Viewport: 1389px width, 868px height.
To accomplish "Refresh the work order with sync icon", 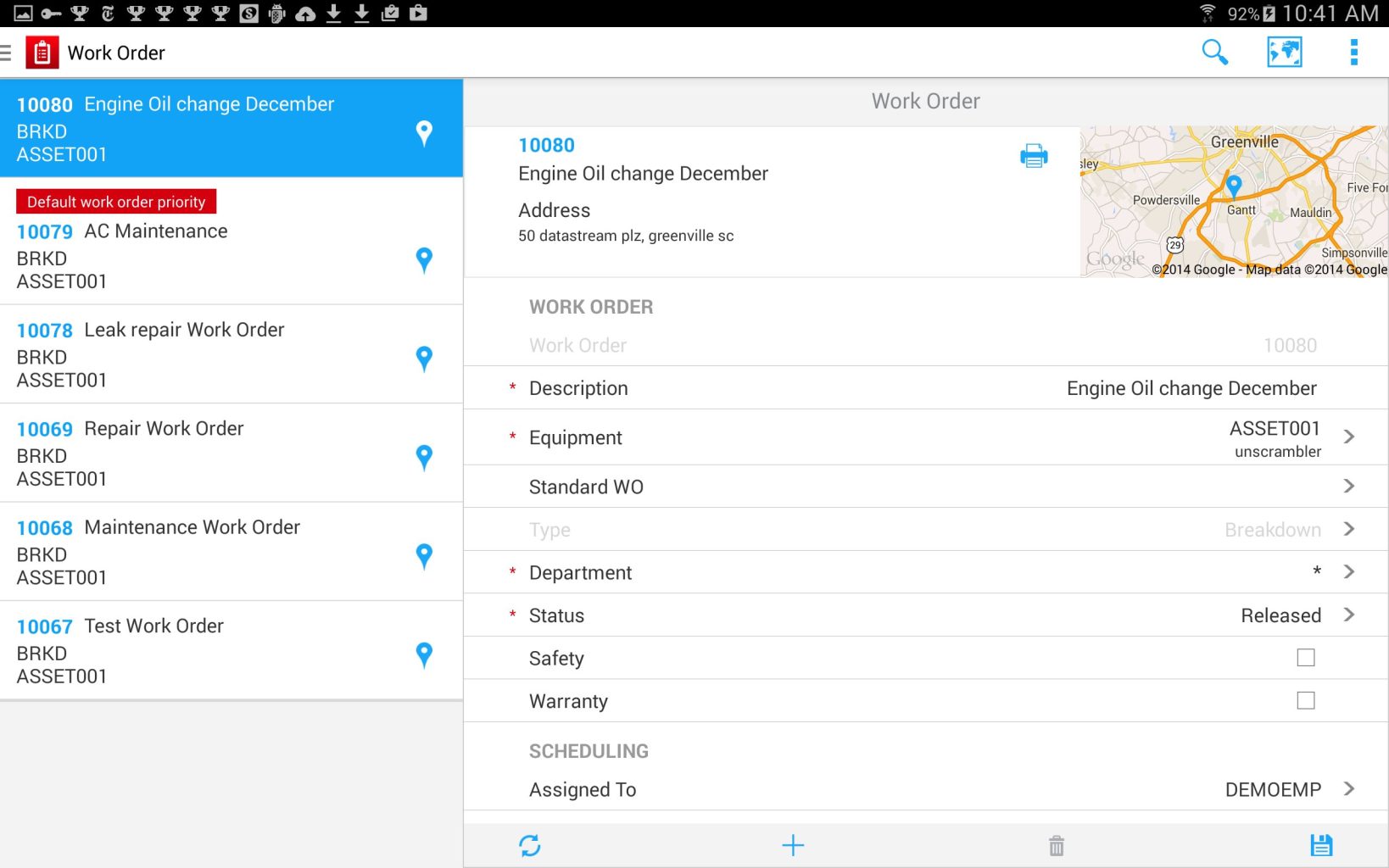I will (529, 845).
